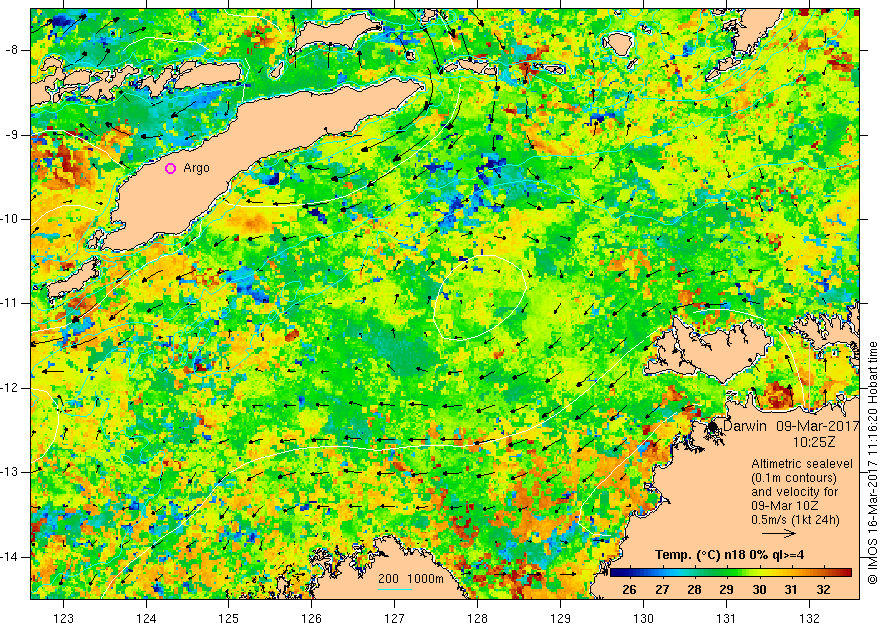Click the date 09-Mar-2017
This screenshot has height=630, width=880.
[818, 426]
